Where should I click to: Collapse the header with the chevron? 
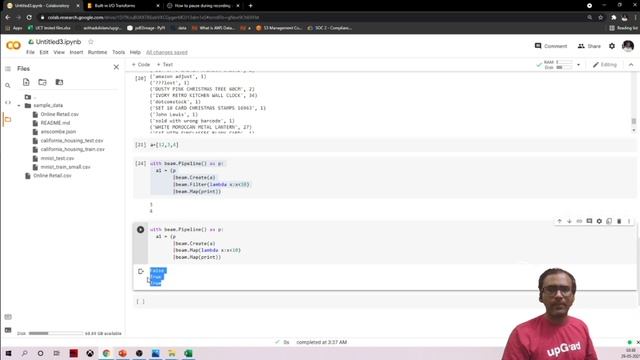[x=631, y=64]
